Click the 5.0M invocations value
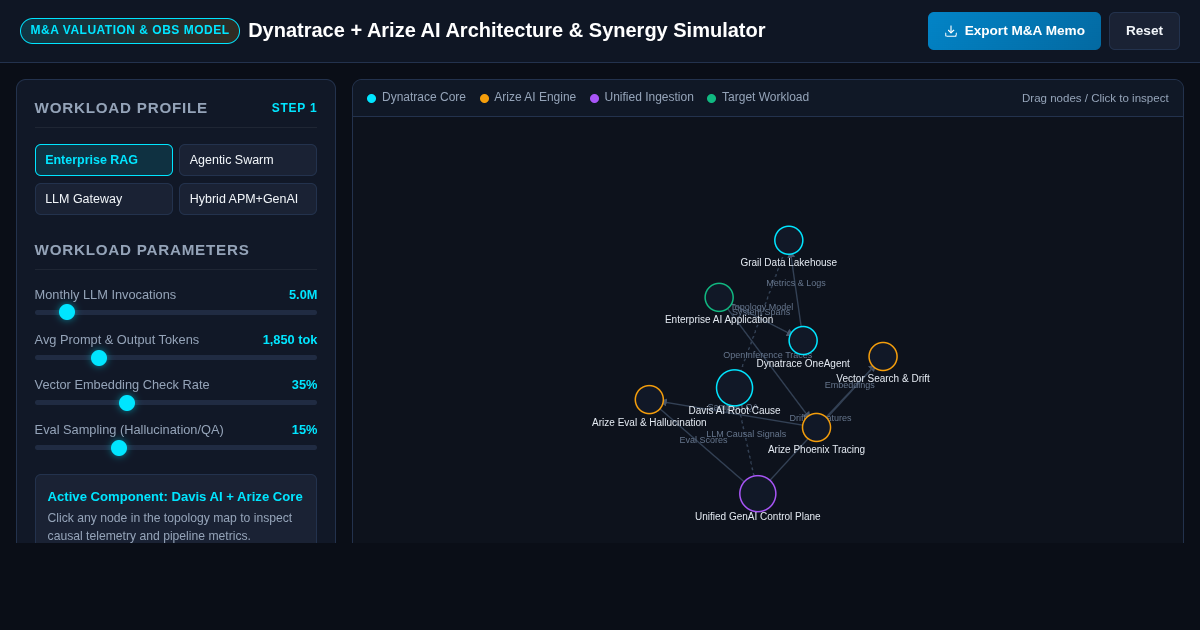Viewport: 1200px width, 630px height. [303, 295]
